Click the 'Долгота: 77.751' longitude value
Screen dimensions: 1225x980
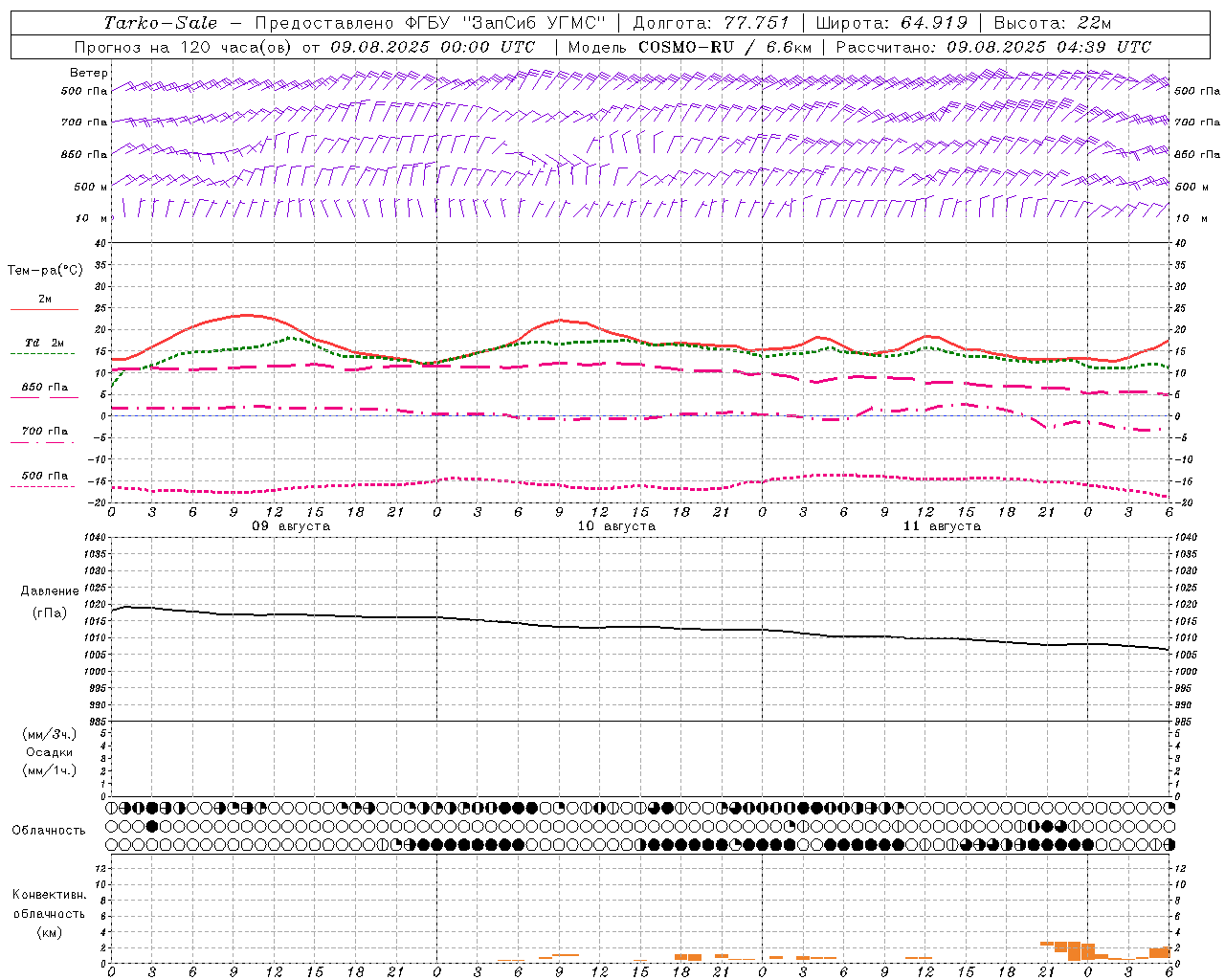(711, 23)
